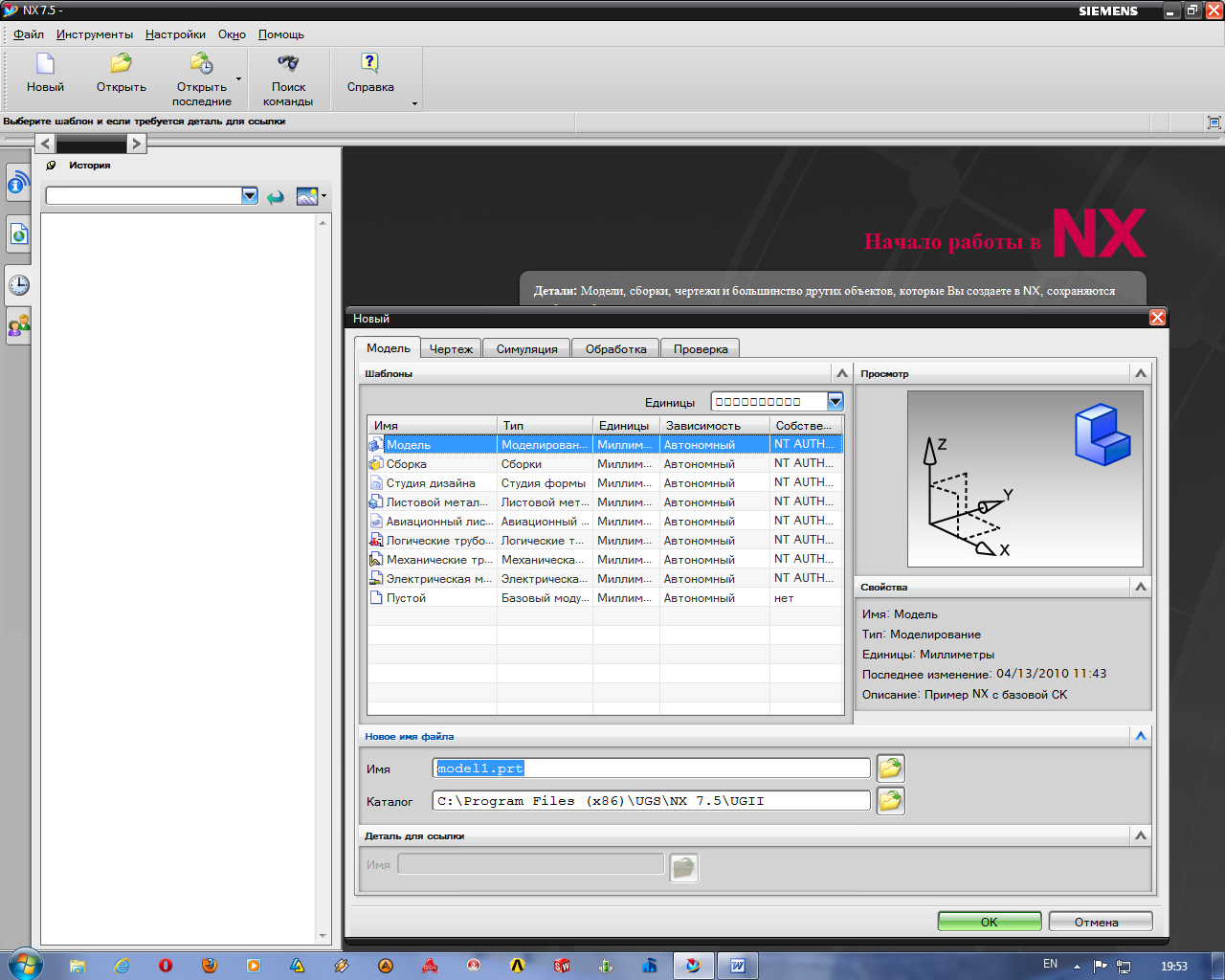Image resolution: width=1225 pixels, height=980 pixels.
Task: Open the picture view dropdown arrow in History
Action: [x=324, y=196]
